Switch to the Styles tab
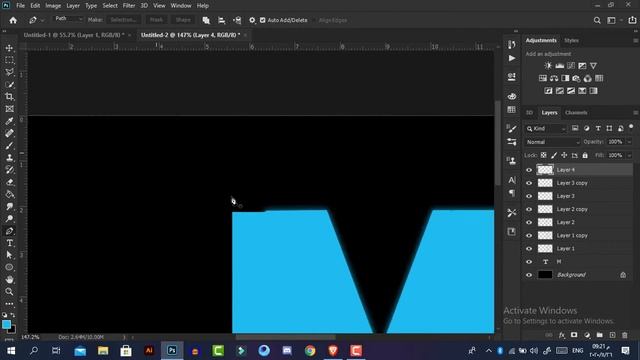640x360 pixels. tap(571, 40)
